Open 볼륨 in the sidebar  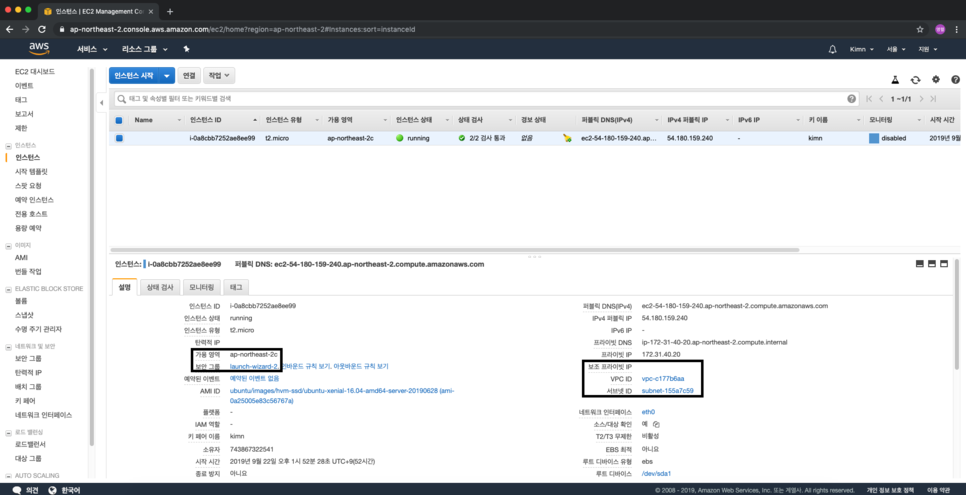pyautogui.click(x=21, y=301)
